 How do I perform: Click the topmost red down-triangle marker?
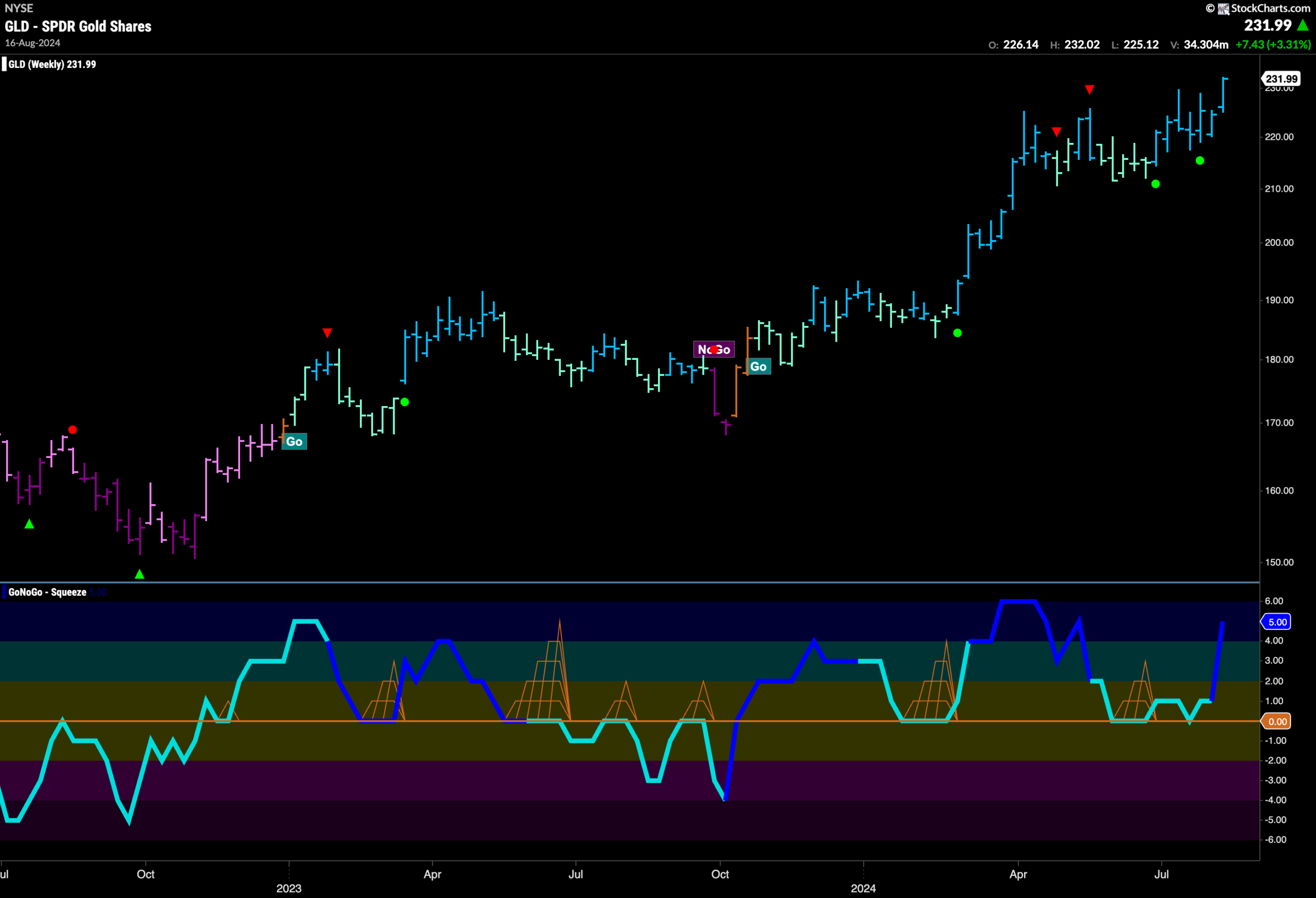click(1089, 89)
